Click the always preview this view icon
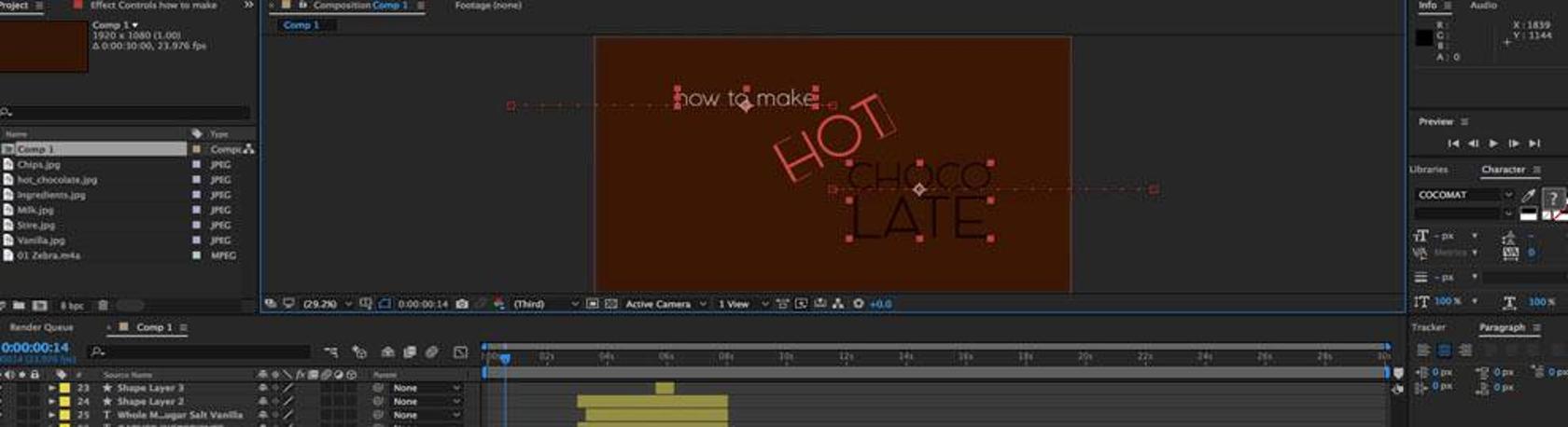This screenshot has height=427, width=1568. coord(271,304)
